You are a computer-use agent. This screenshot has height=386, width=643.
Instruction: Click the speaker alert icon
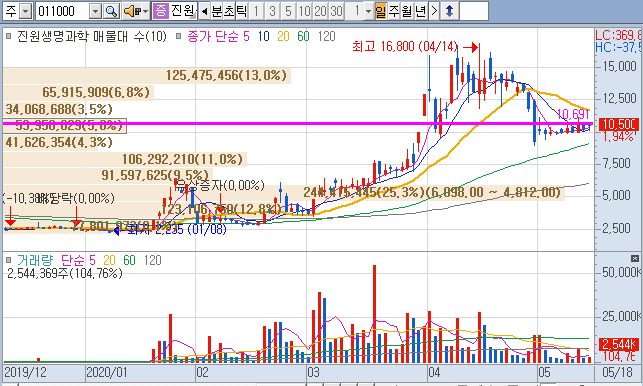(x=133, y=11)
